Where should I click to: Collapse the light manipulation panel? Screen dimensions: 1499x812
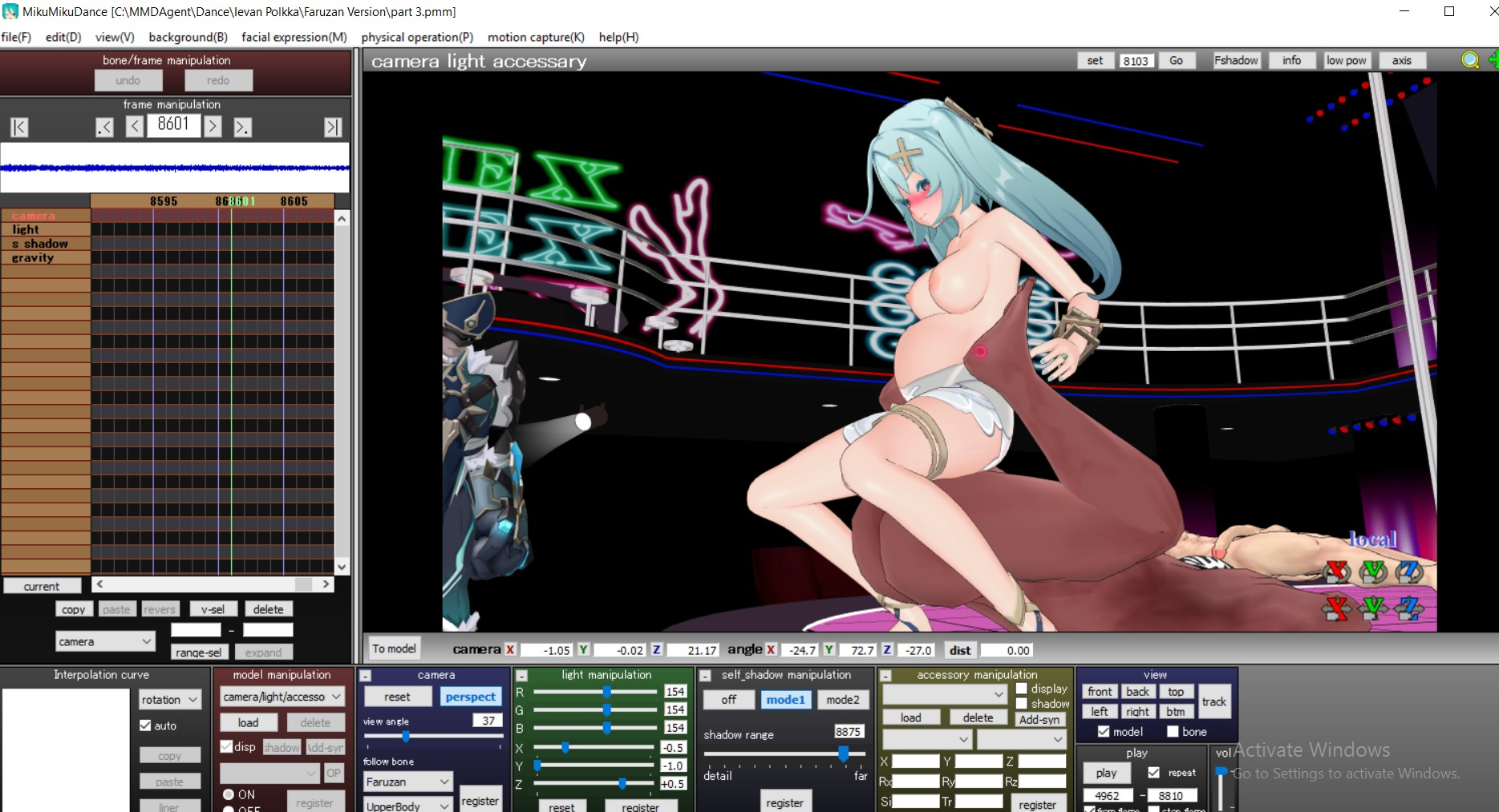click(x=521, y=676)
